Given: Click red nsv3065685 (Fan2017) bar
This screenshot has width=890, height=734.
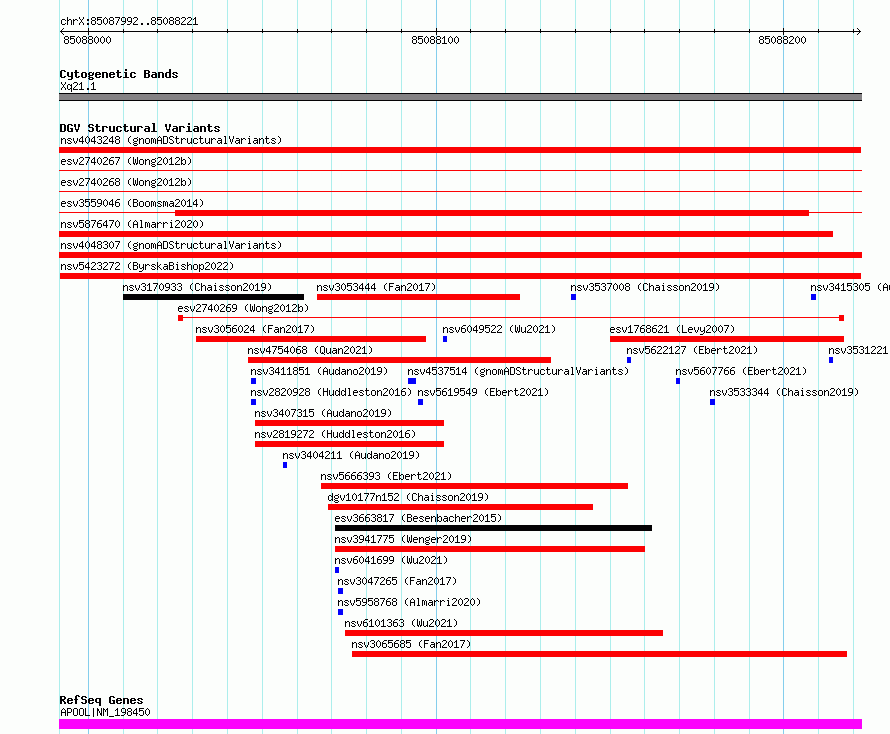Looking at the screenshot, I should point(599,654).
